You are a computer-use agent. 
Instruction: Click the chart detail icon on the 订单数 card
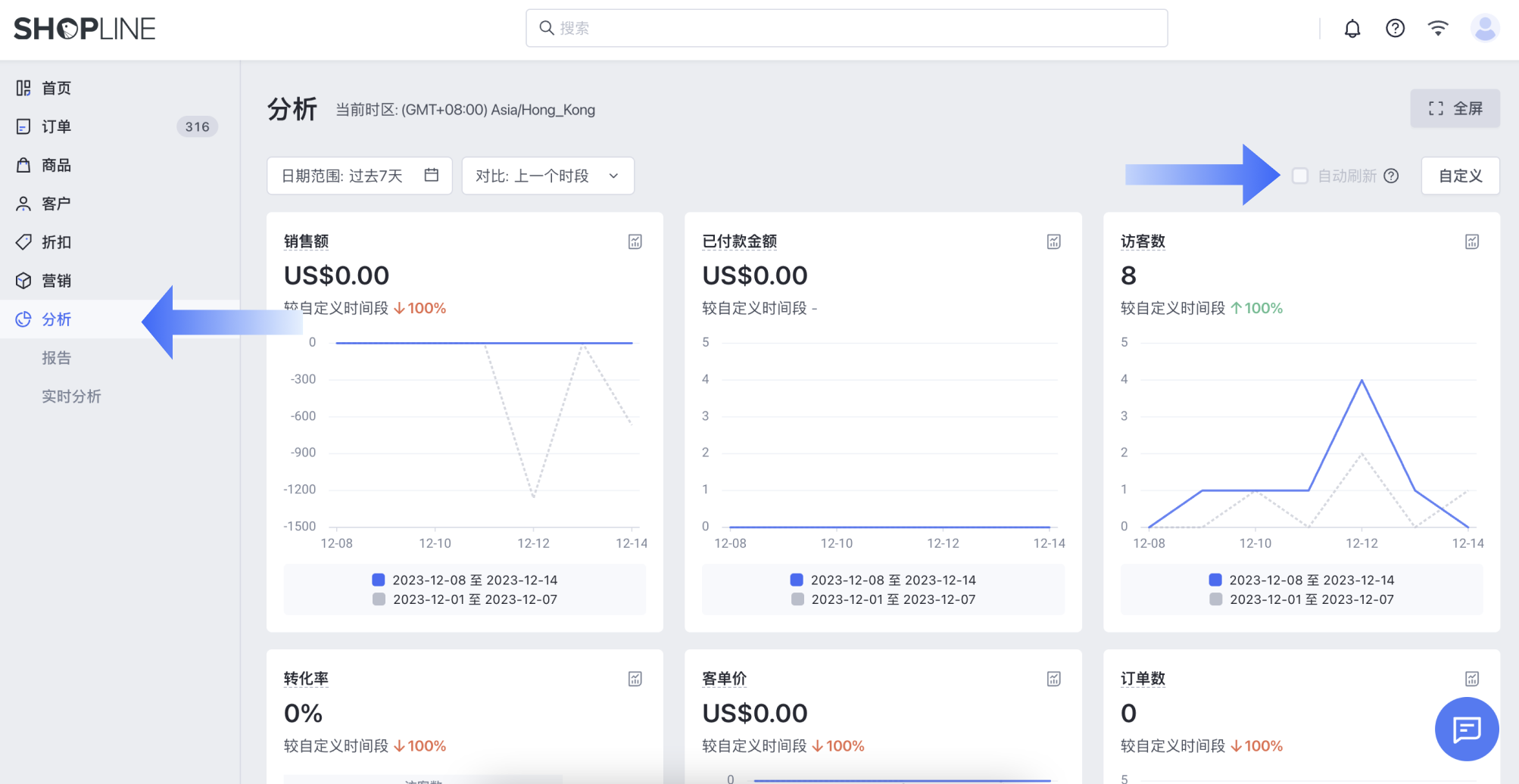point(1472,678)
